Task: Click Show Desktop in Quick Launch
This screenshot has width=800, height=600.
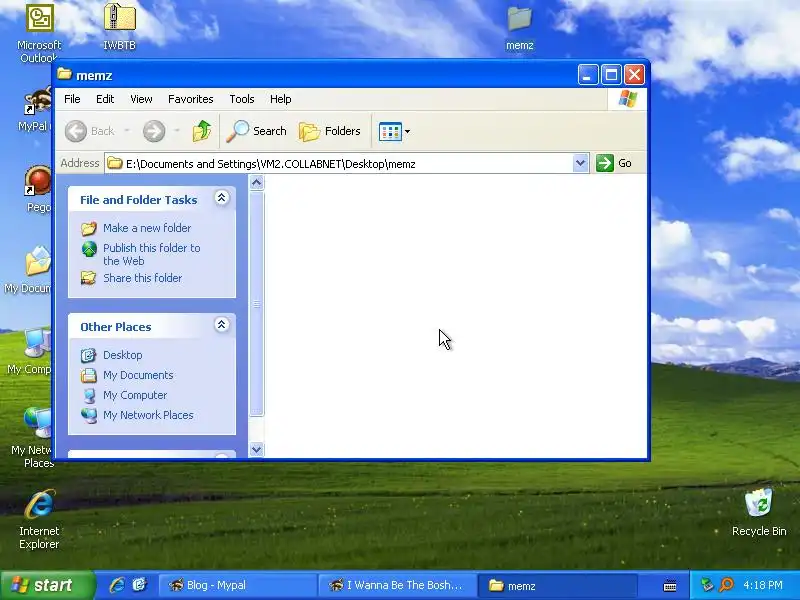Action: coord(139,585)
